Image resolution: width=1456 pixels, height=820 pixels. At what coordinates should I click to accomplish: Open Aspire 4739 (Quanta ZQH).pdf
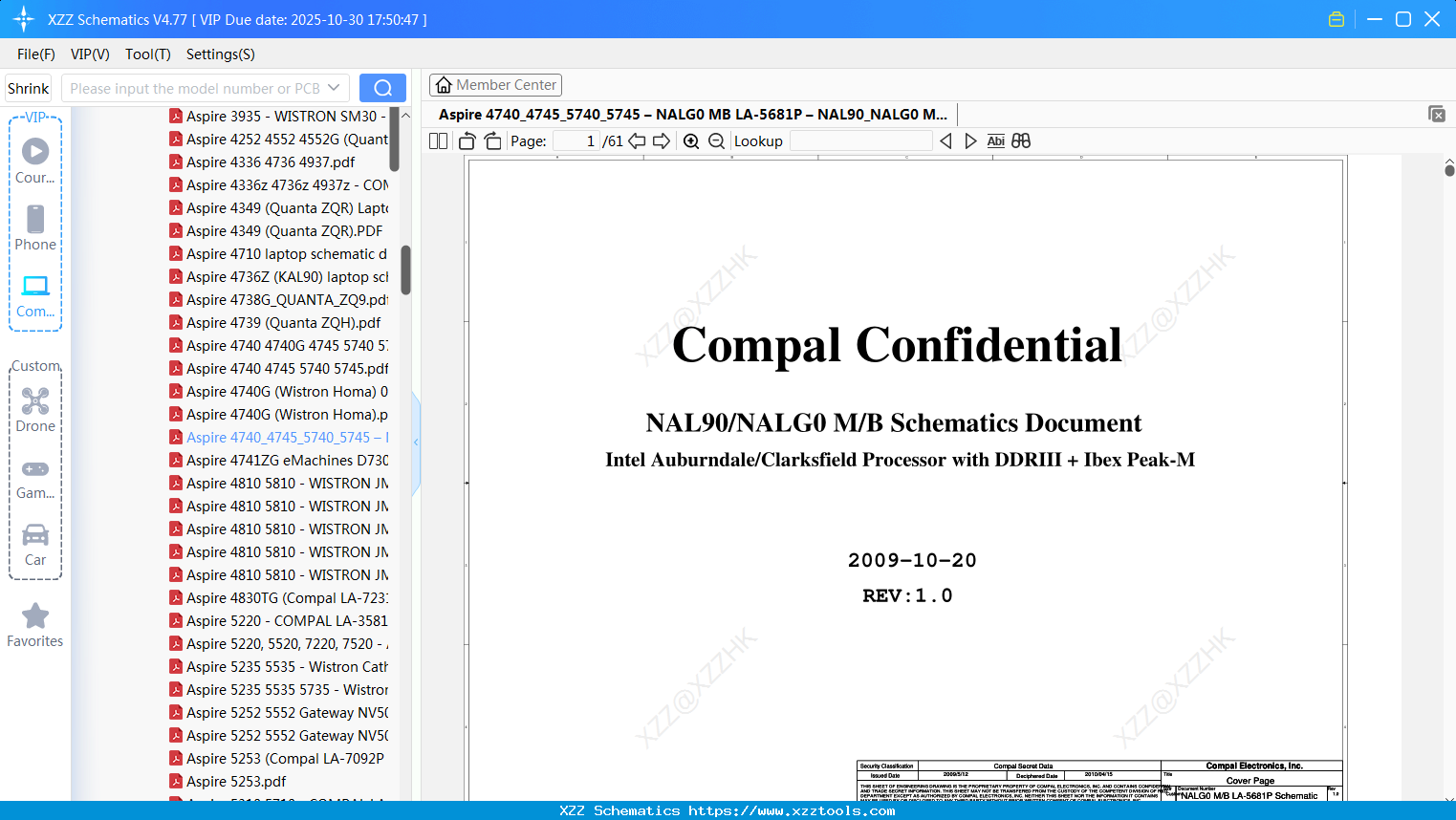(274, 323)
